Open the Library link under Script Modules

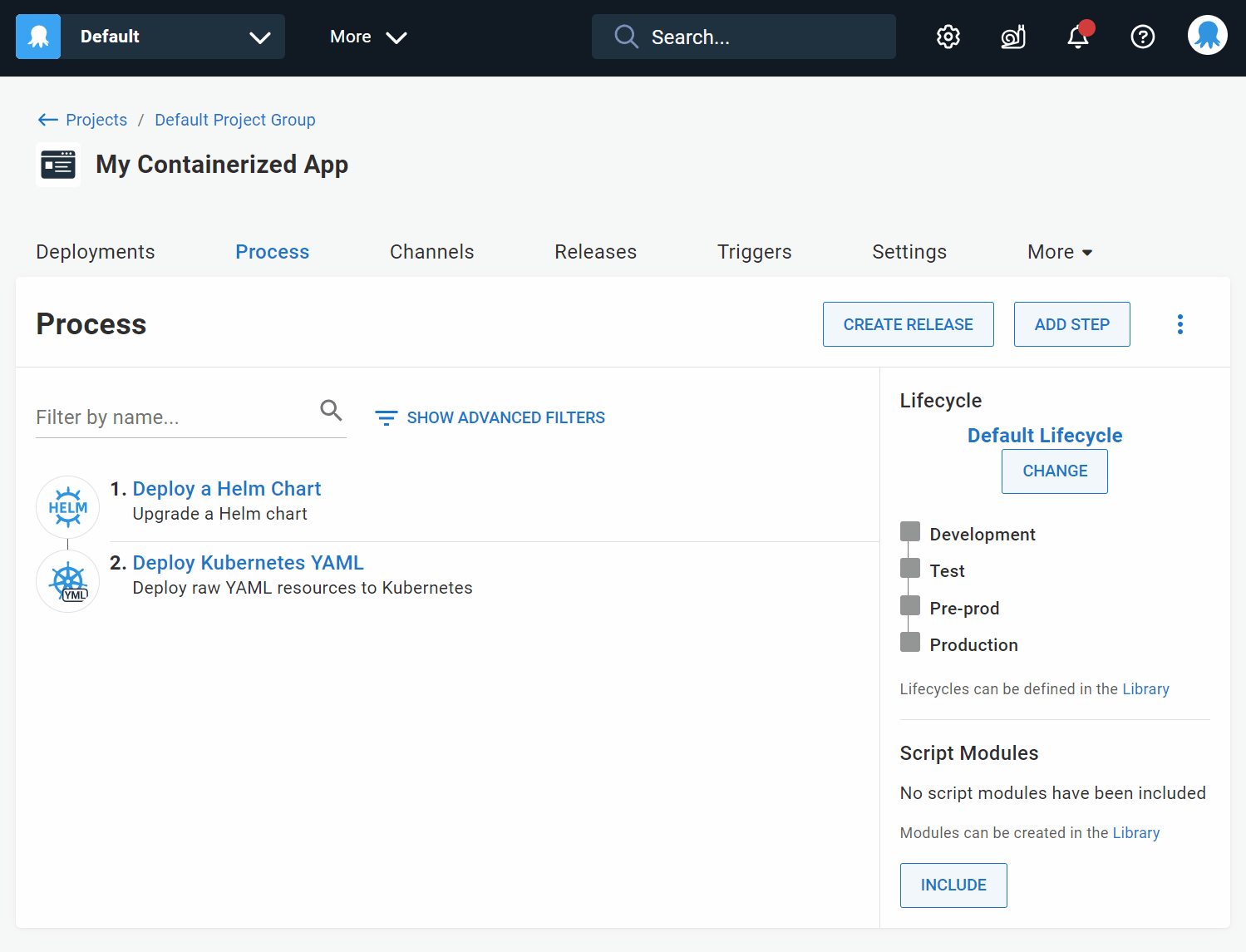1135,832
